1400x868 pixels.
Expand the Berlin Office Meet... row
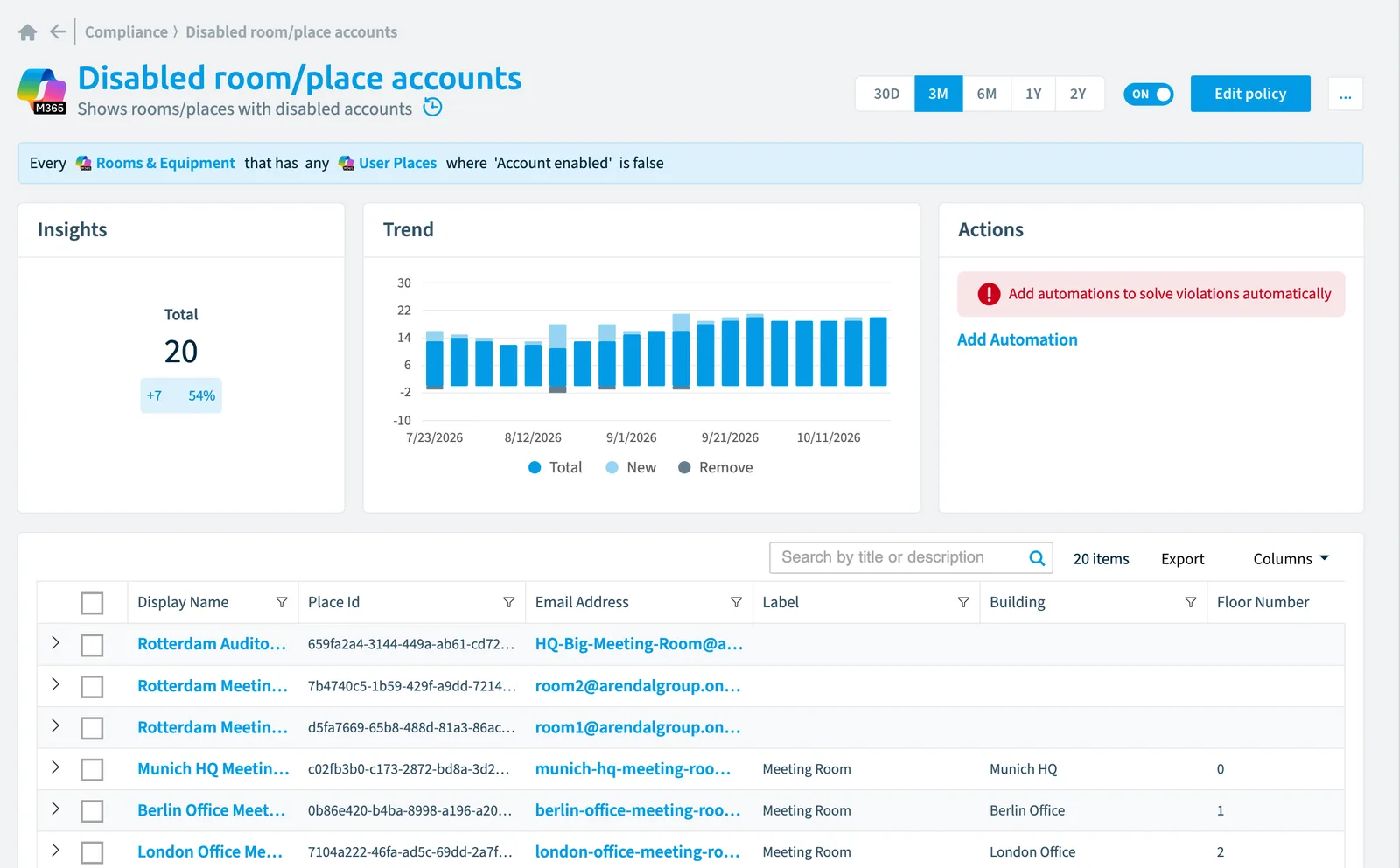point(55,808)
